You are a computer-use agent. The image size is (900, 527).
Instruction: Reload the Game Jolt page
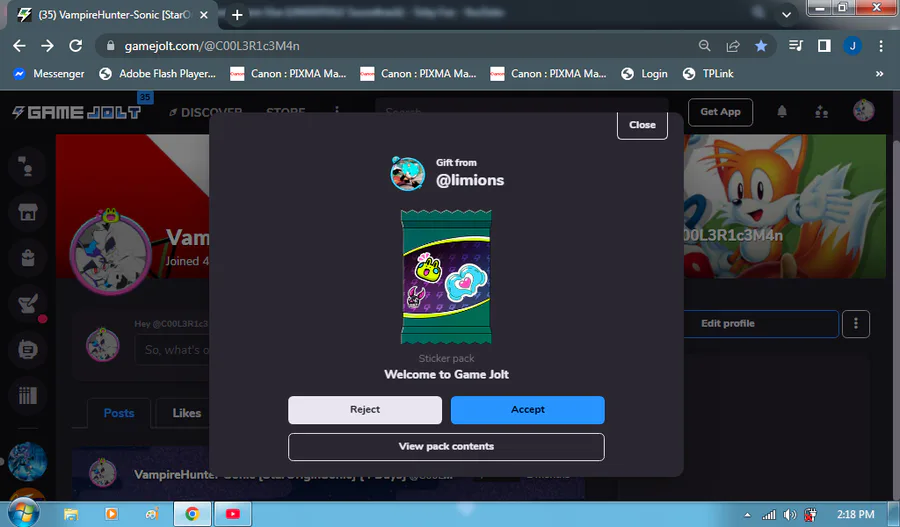click(76, 46)
